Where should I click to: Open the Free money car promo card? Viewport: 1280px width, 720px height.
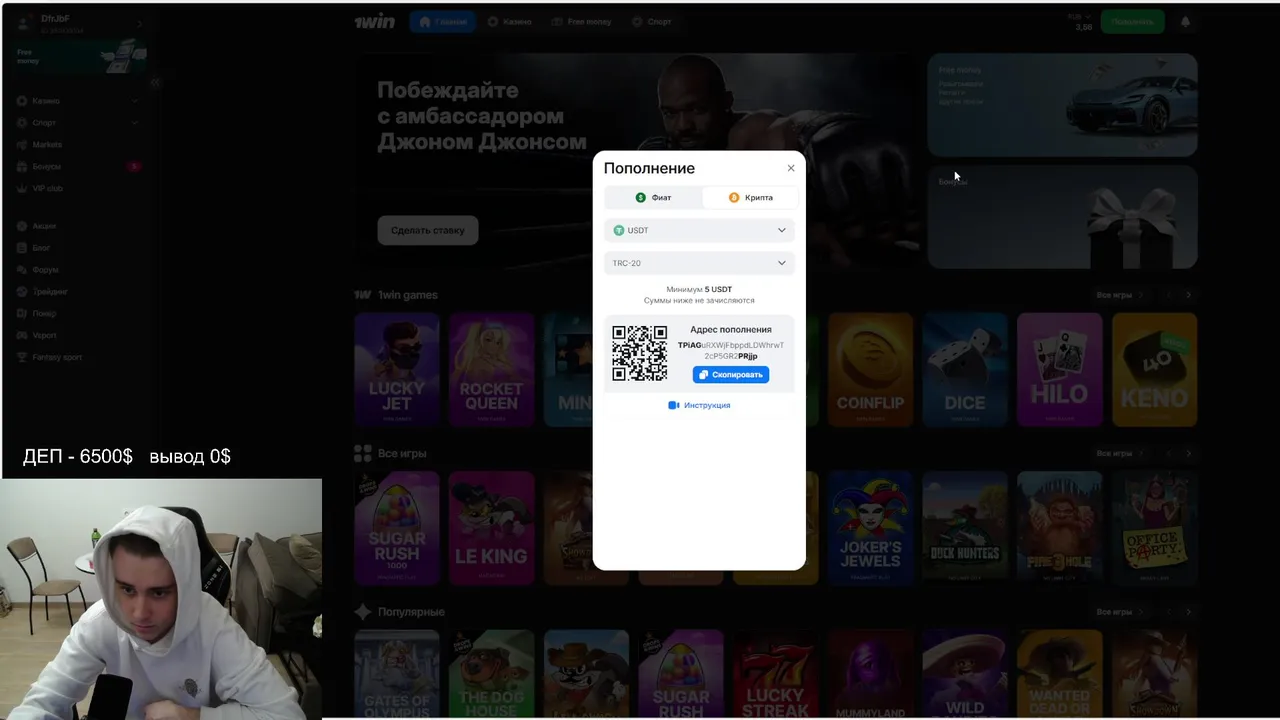coord(1062,105)
